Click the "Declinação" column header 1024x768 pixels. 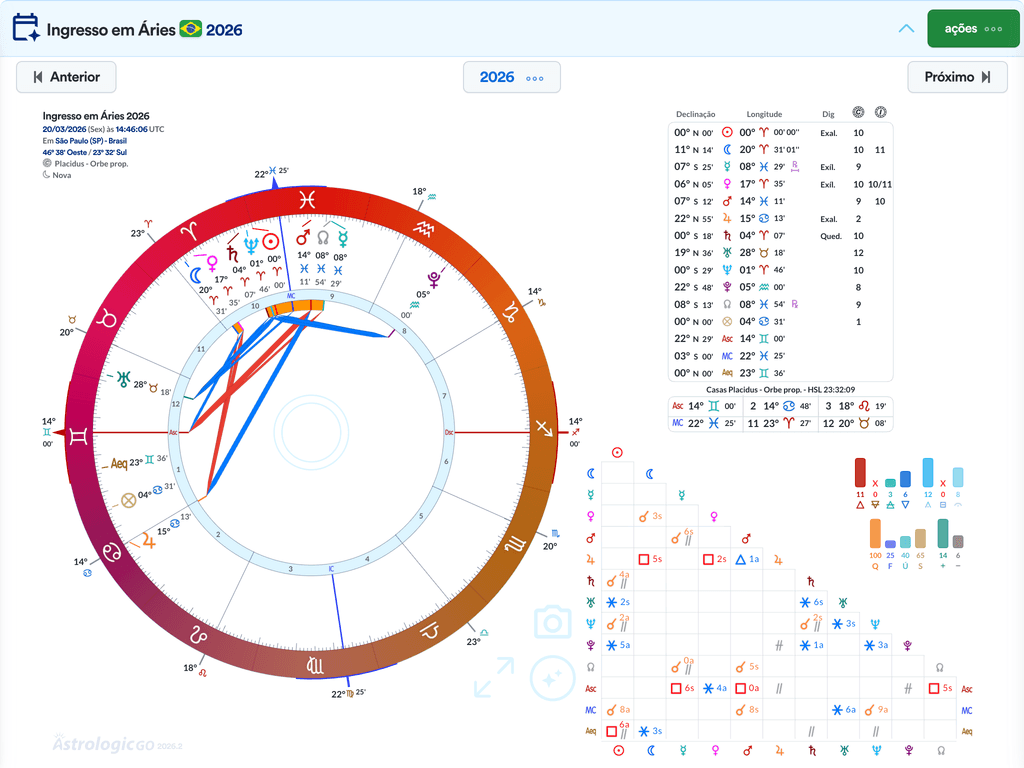point(696,114)
